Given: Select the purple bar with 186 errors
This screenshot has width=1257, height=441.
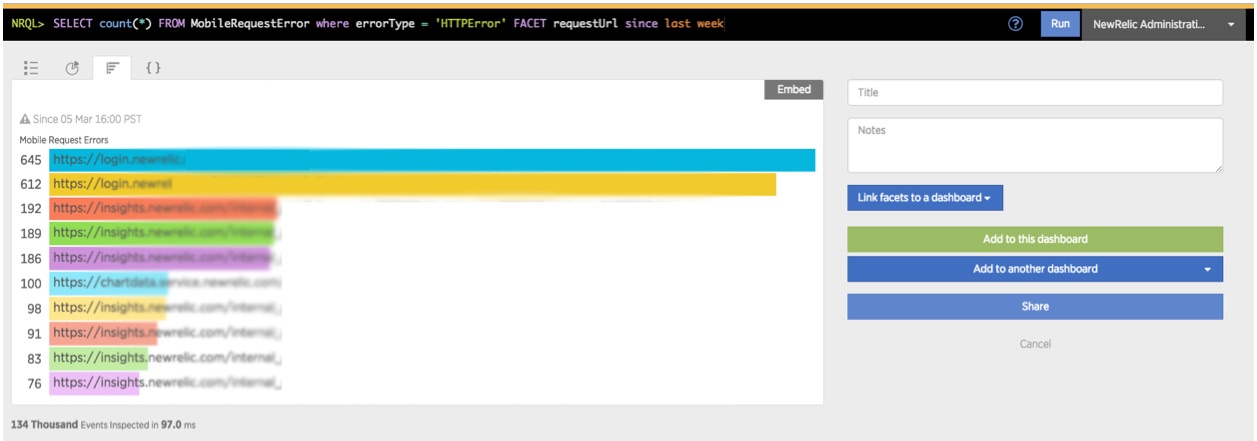Looking at the screenshot, I should coord(159,258).
